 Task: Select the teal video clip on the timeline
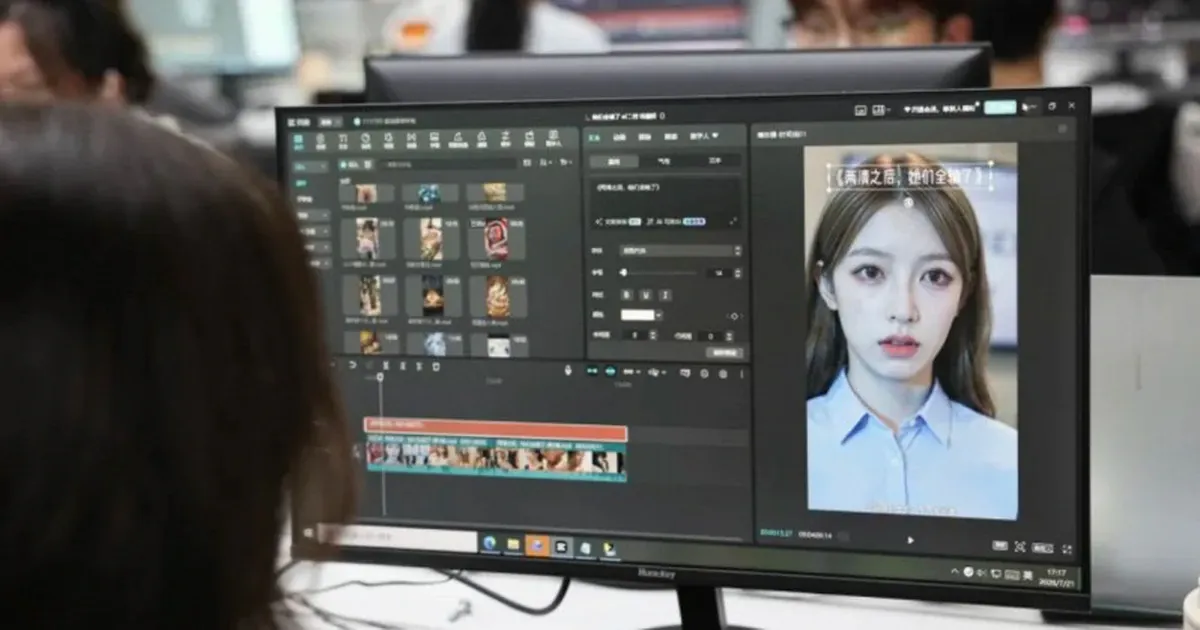point(496,460)
